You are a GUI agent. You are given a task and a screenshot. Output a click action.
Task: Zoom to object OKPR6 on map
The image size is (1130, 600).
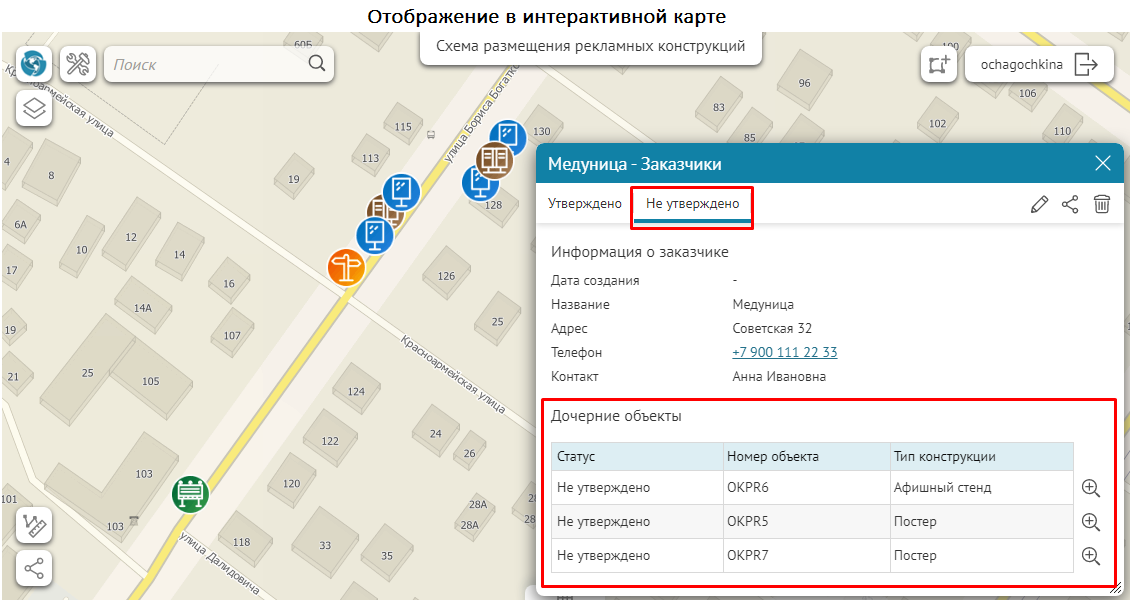click(x=1091, y=488)
